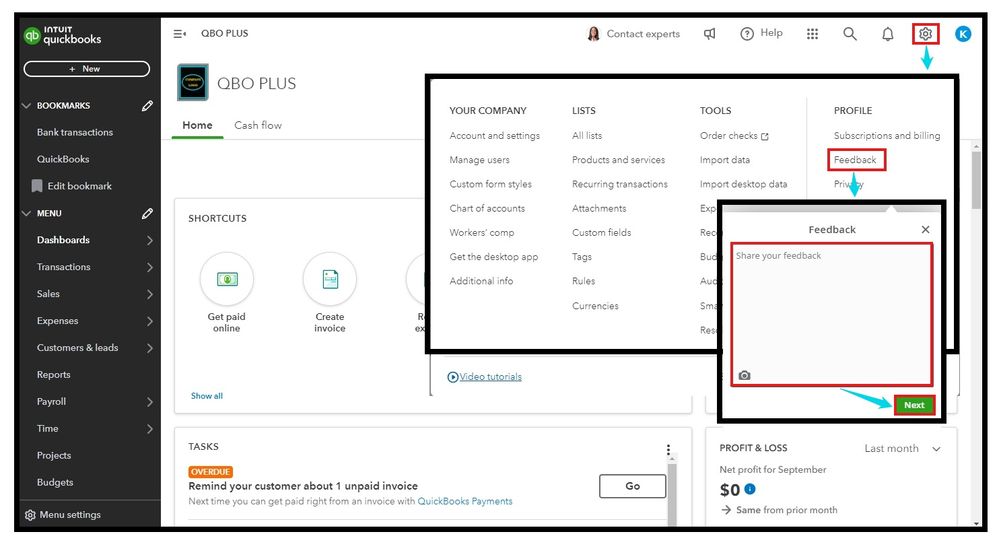The width and height of the screenshot is (999, 543).
Task: Switch to the Cash flow tab
Action: [x=258, y=126]
